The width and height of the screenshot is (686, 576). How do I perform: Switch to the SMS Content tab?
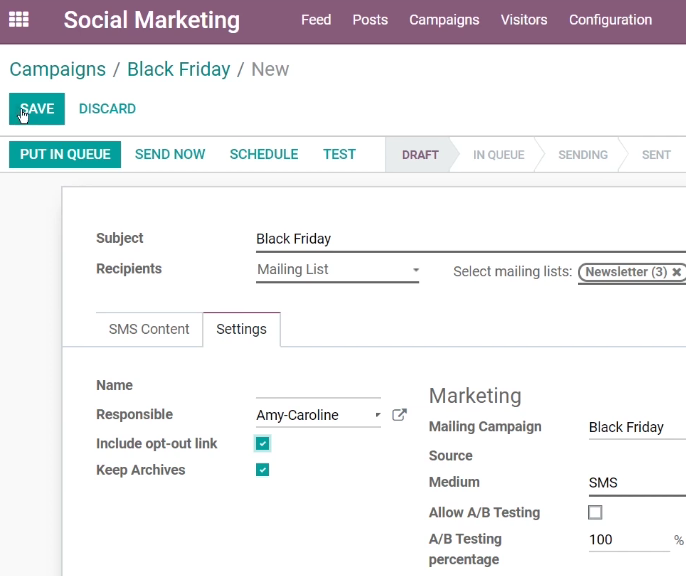[x=149, y=329]
